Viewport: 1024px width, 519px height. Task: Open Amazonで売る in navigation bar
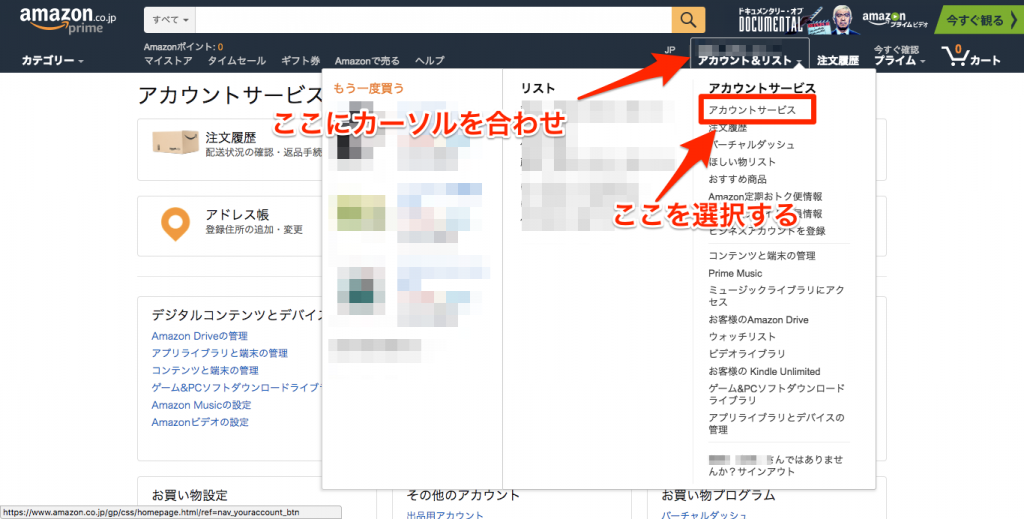click(367, 61)
